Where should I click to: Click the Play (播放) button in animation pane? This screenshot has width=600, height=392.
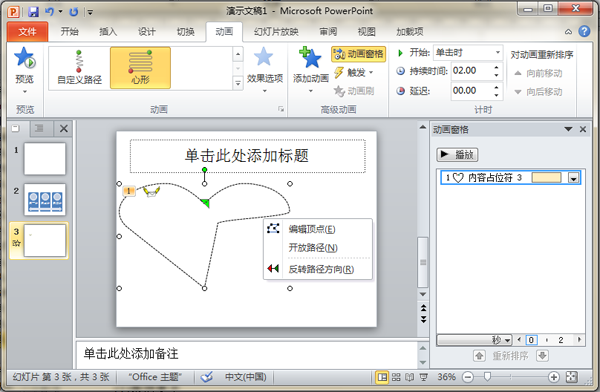(457, 155)
